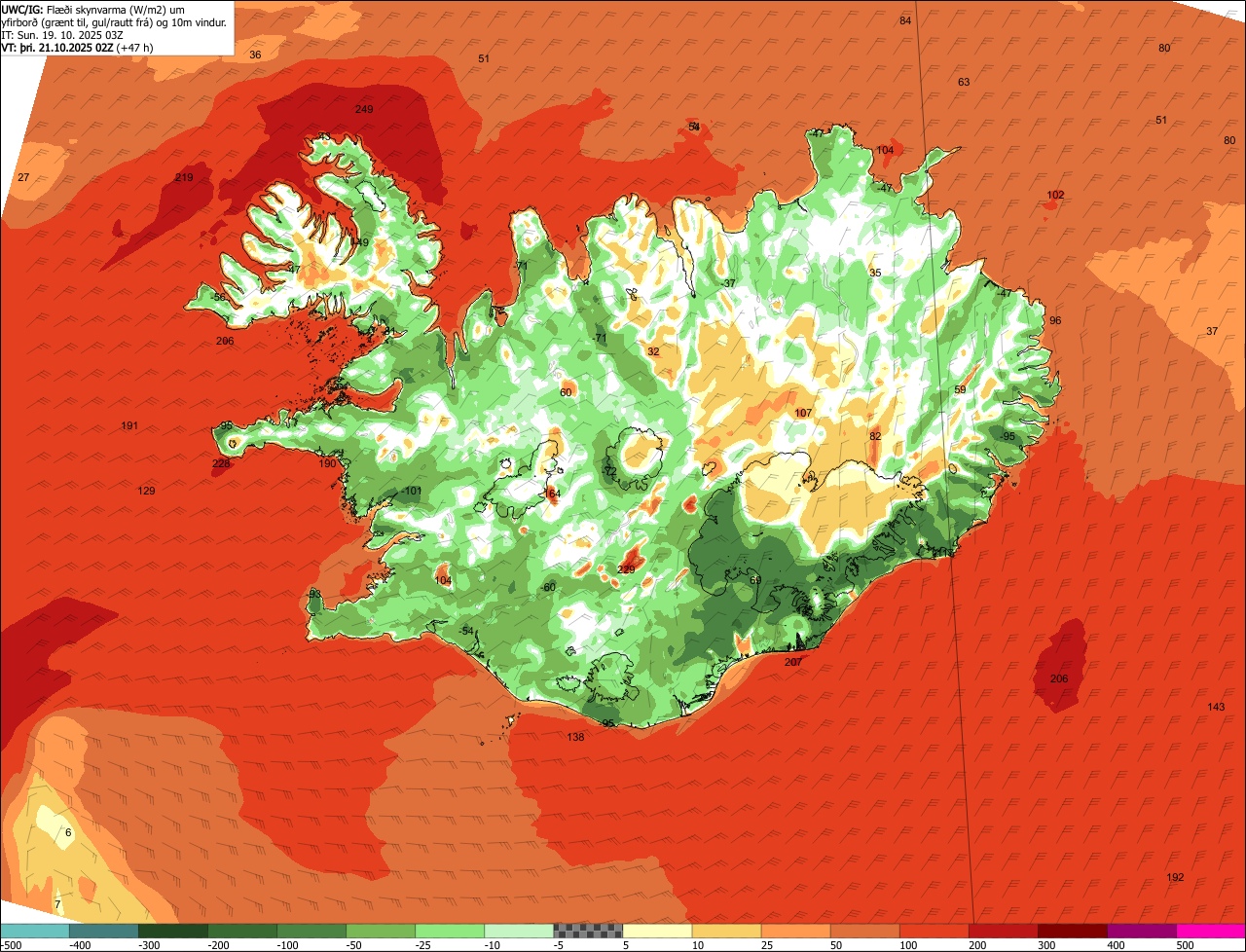Click the 192 value in the southeast sea
Image resolution: width=1246 pixels, height=952 pixels.
pos(1175,877)
